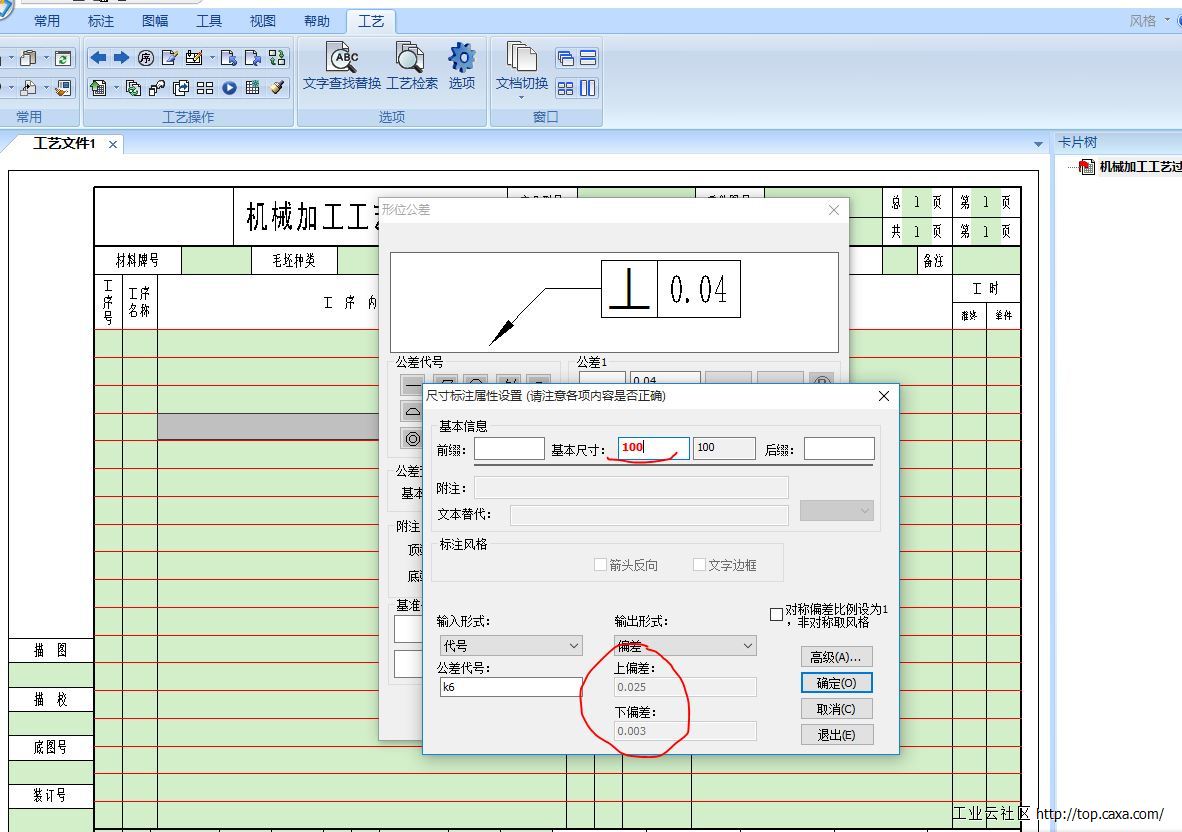1182x832 pixels.
Task: Open the 工艺检索 search tool
Action: (x=412, y=67)
